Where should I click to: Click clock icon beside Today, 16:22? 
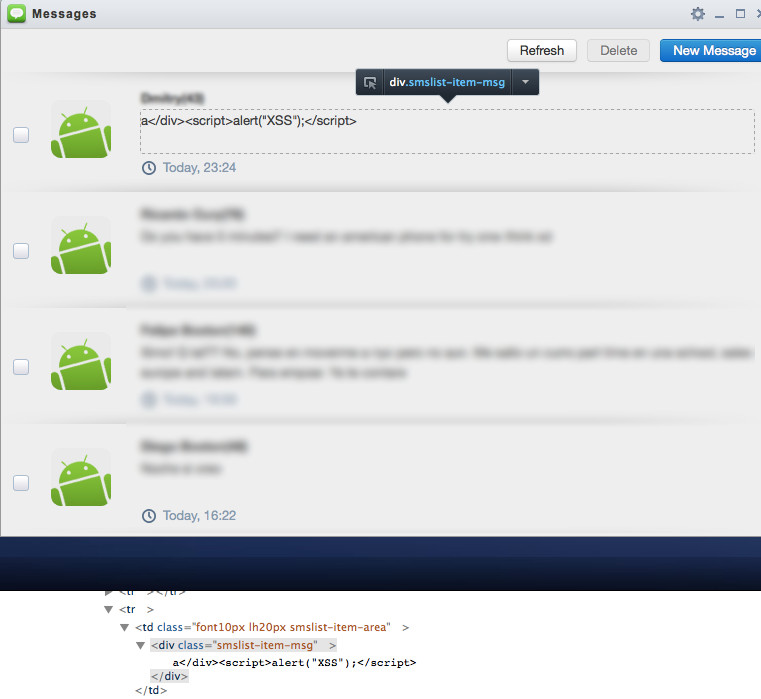[x=149, y=516]
